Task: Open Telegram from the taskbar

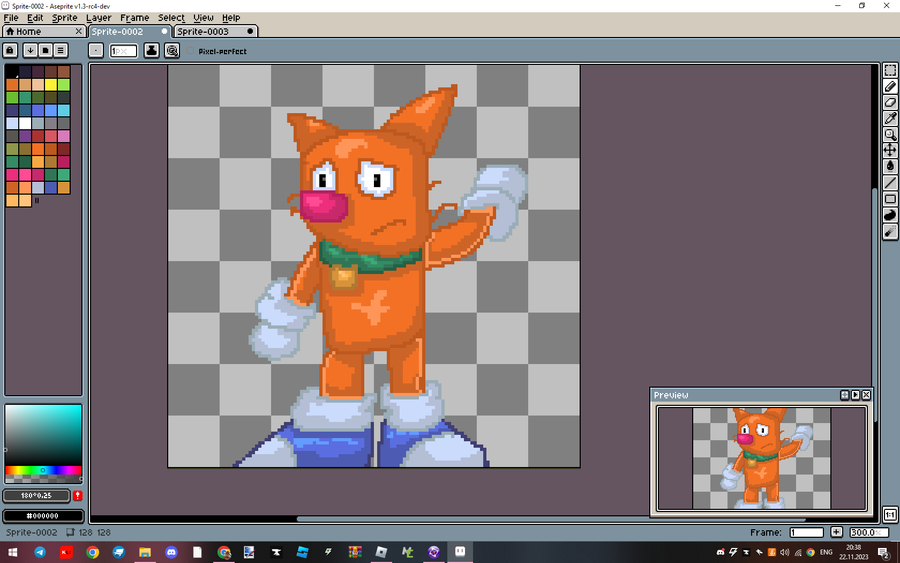Action: point(40,552)
